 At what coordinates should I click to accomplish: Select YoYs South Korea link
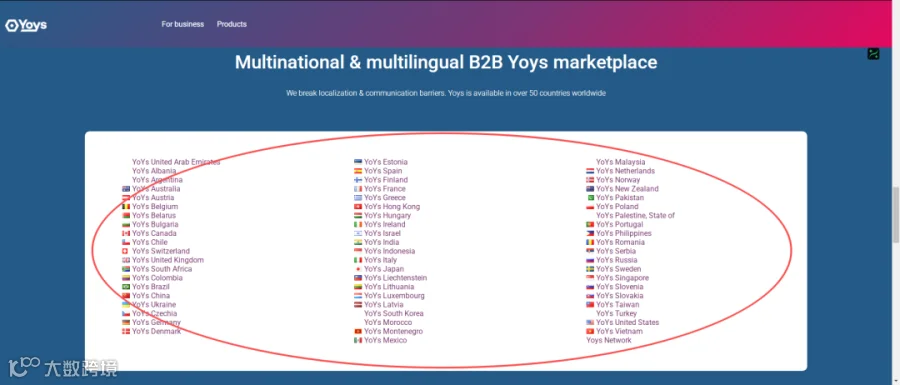tap(394, 313)
